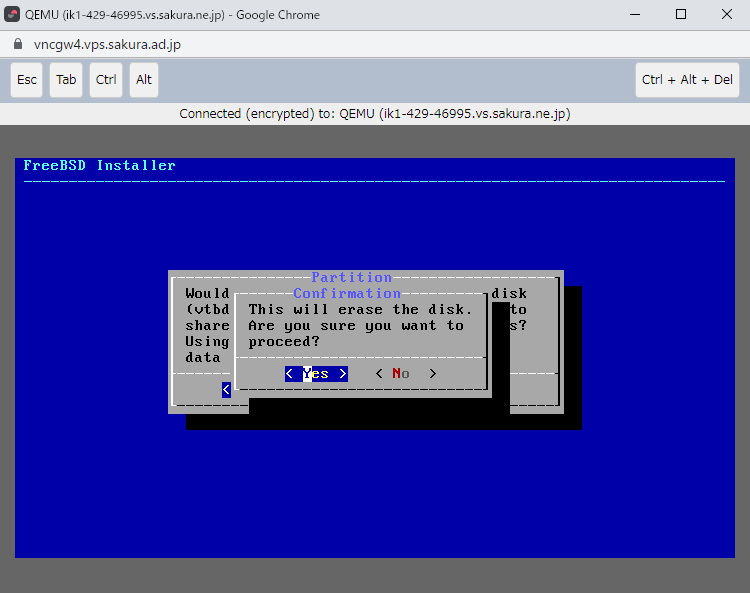
Task: Send the Tab key to console
Action: pos(66,80)
